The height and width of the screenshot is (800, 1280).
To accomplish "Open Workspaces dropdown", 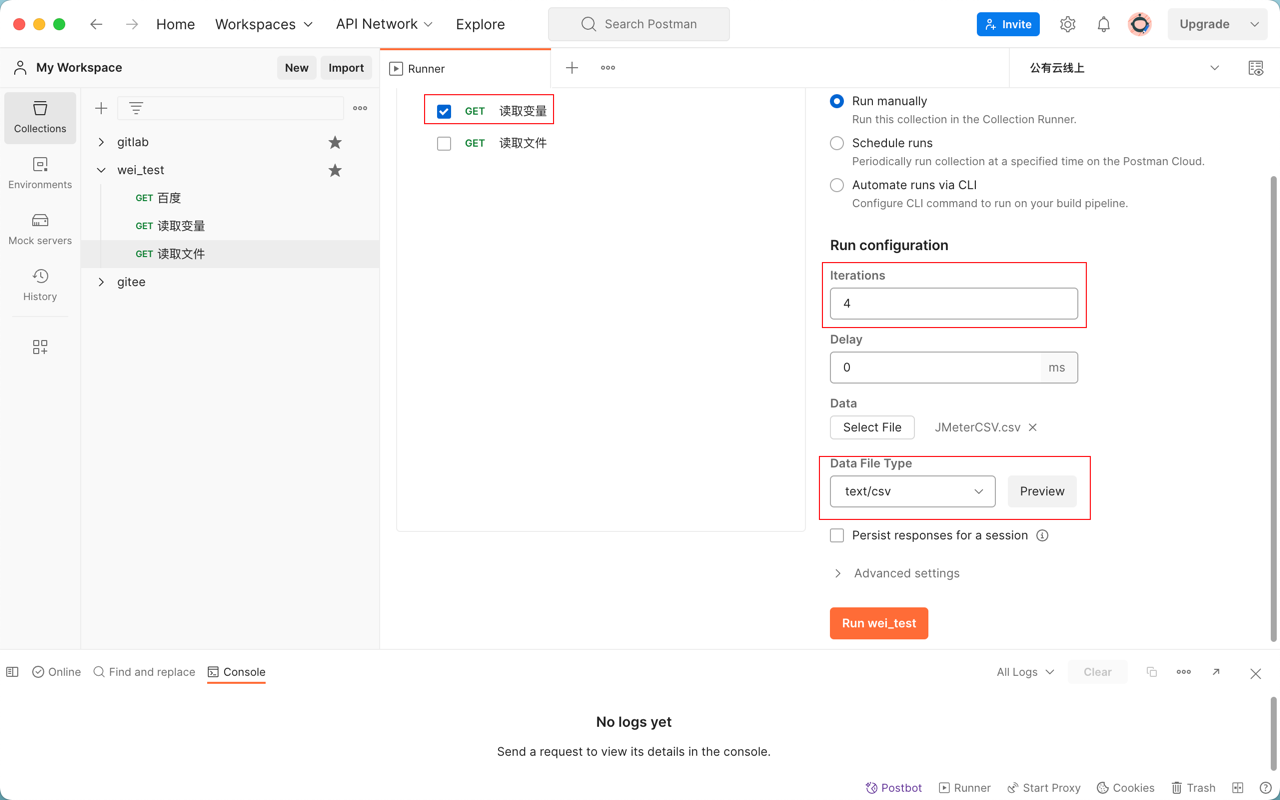I will point(264,24).
